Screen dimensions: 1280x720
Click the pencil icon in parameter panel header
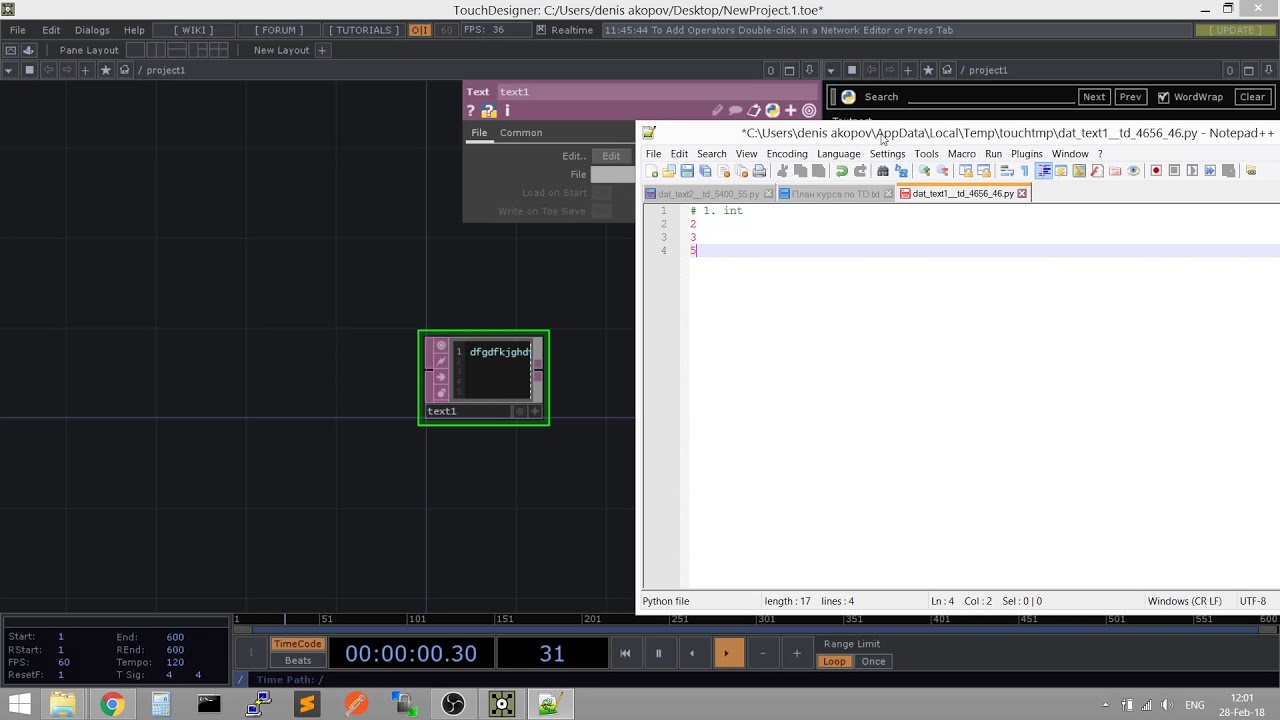coord(717,111)
